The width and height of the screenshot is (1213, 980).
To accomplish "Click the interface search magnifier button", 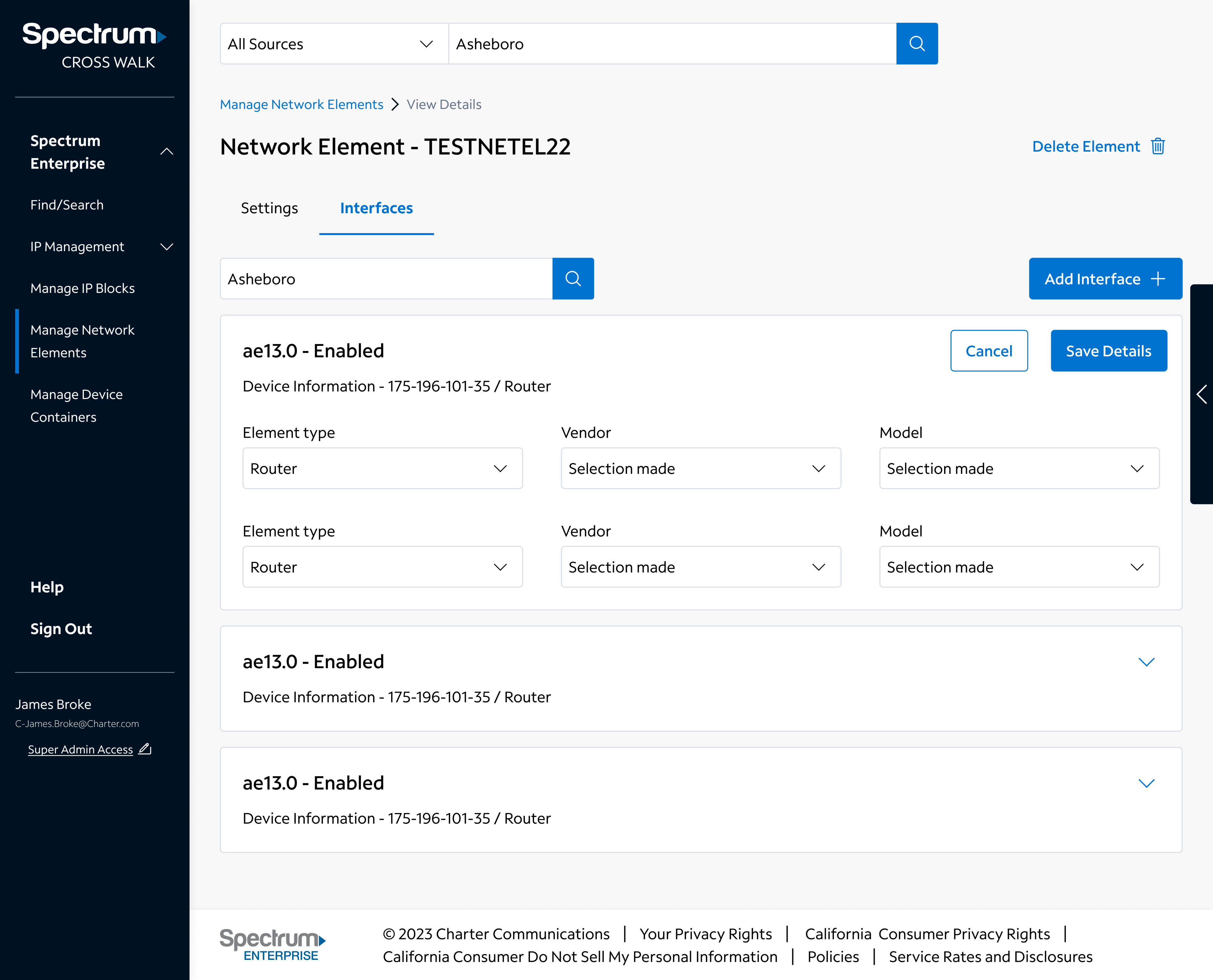I will click(x=573, y=278).
